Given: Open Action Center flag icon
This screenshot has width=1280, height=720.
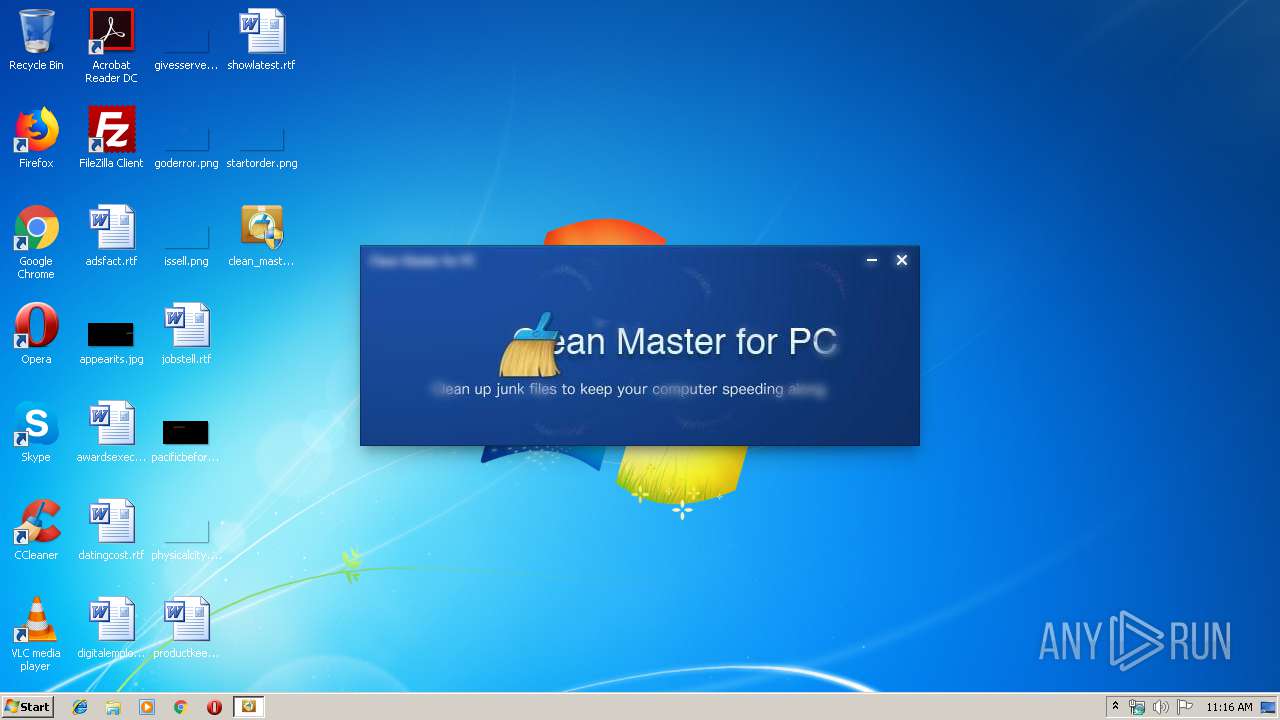Looking at the screenshot, I should coord(1184,707).
